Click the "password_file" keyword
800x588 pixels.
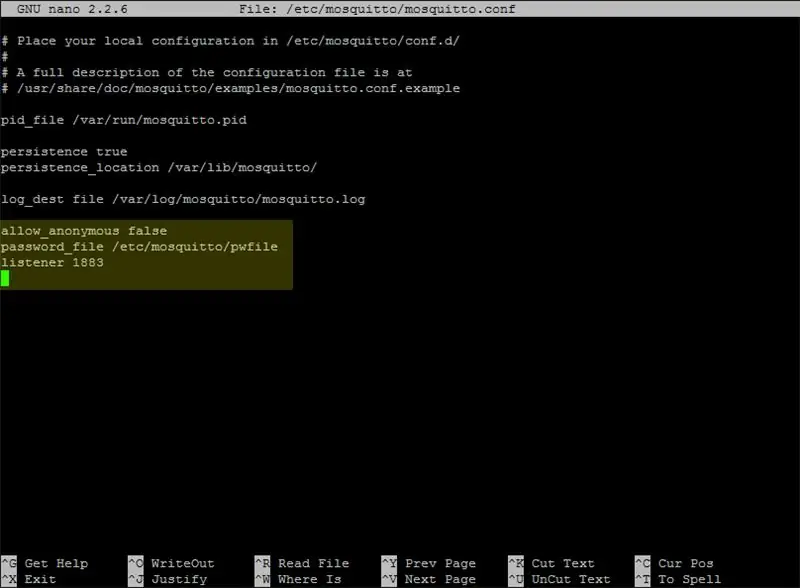[52, 247]
